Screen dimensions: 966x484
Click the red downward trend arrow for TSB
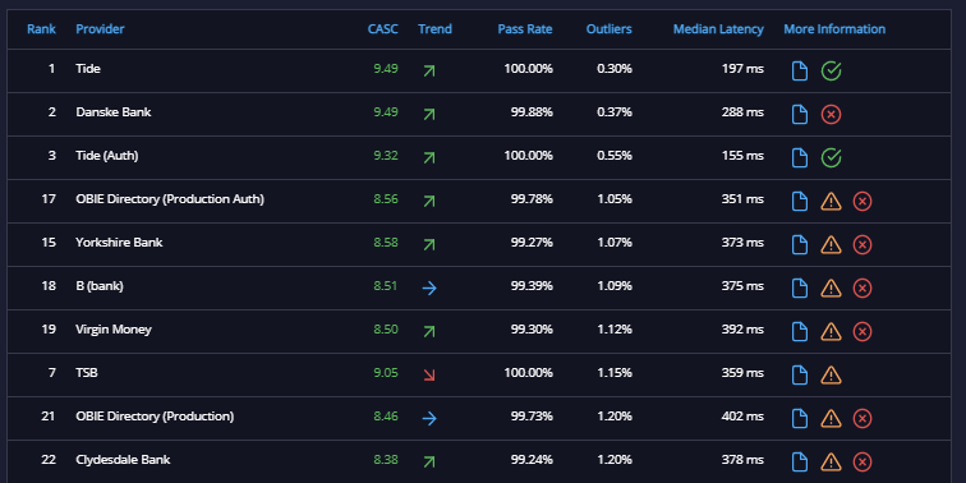click(429, 374)
